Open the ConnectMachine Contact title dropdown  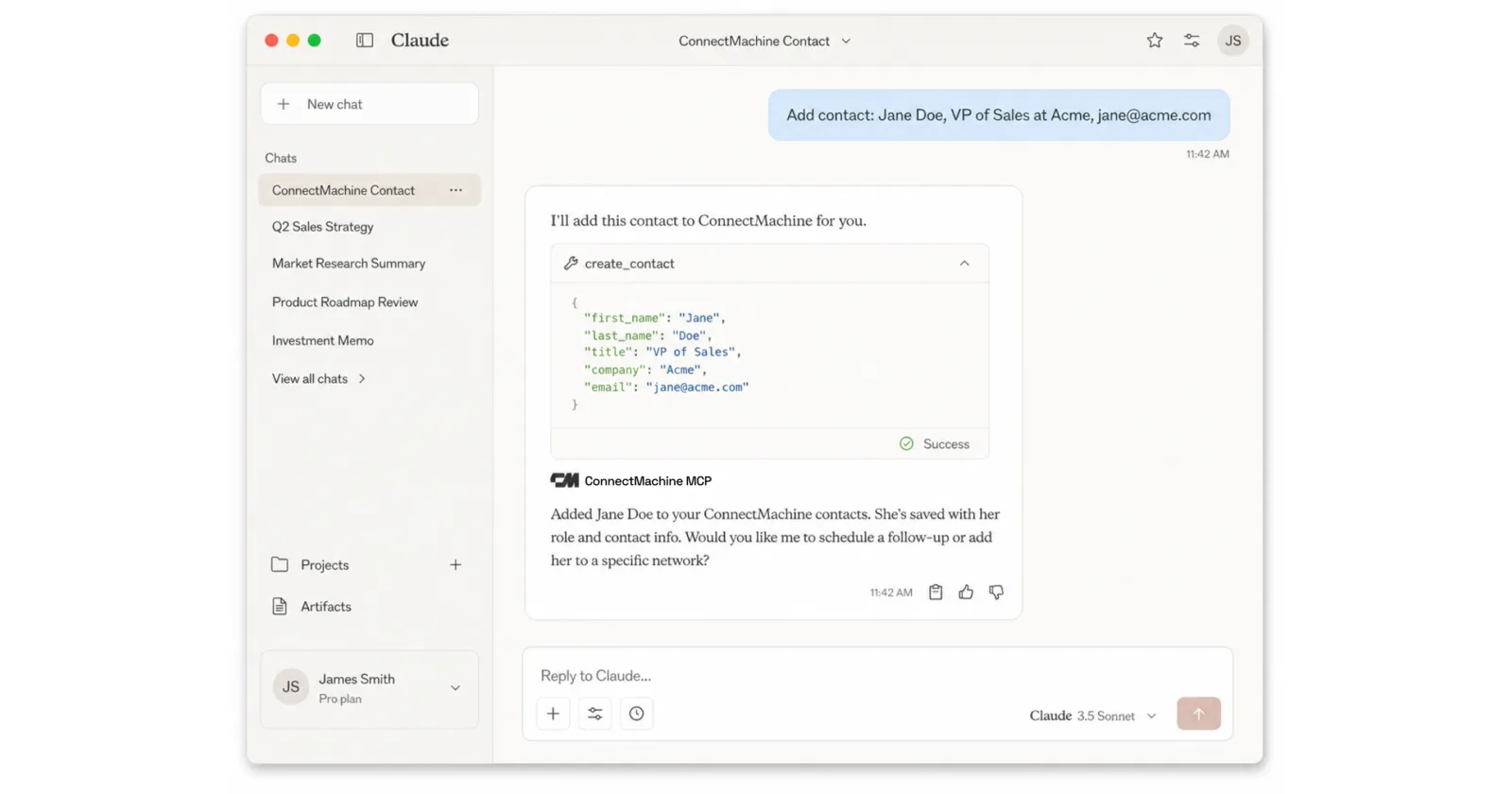[765, 41]
